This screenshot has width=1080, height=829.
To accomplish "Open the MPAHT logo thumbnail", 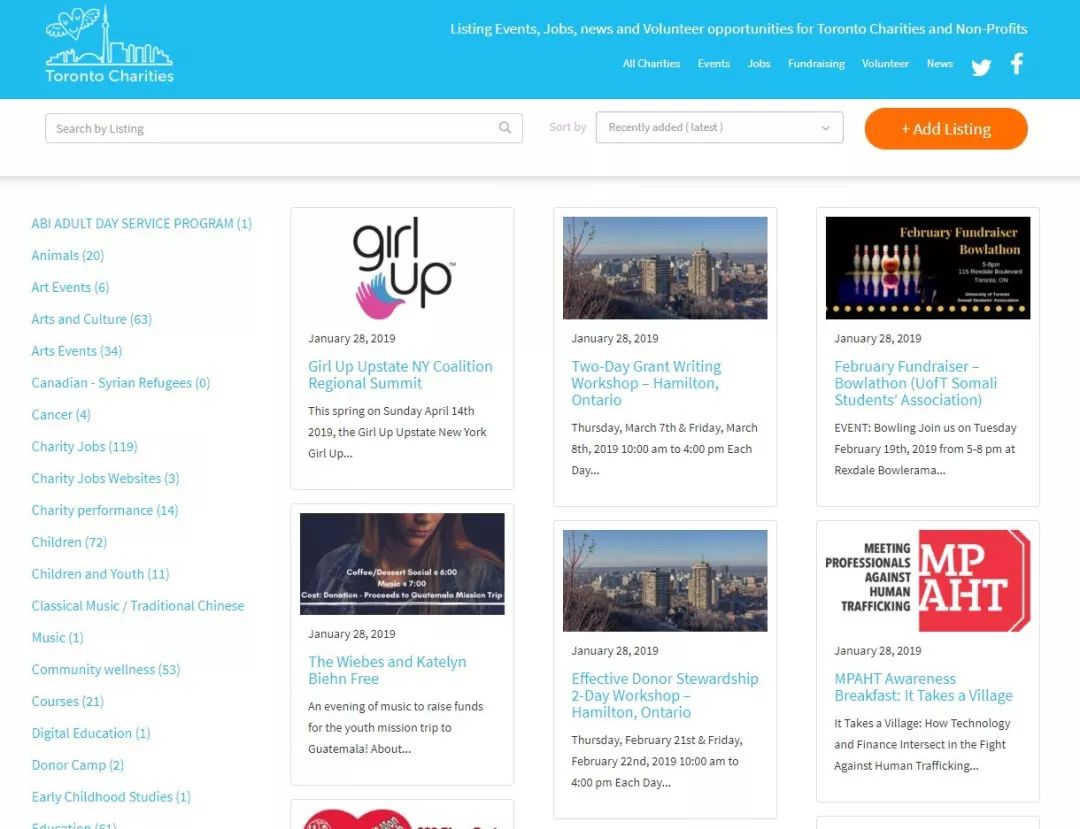I will (x=928, y=580).
